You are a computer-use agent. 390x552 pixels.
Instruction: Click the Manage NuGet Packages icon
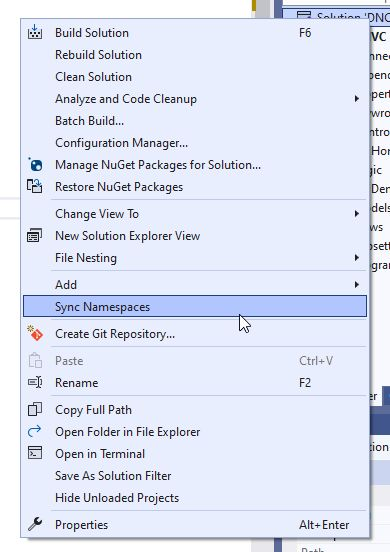(x=35, y=164)
